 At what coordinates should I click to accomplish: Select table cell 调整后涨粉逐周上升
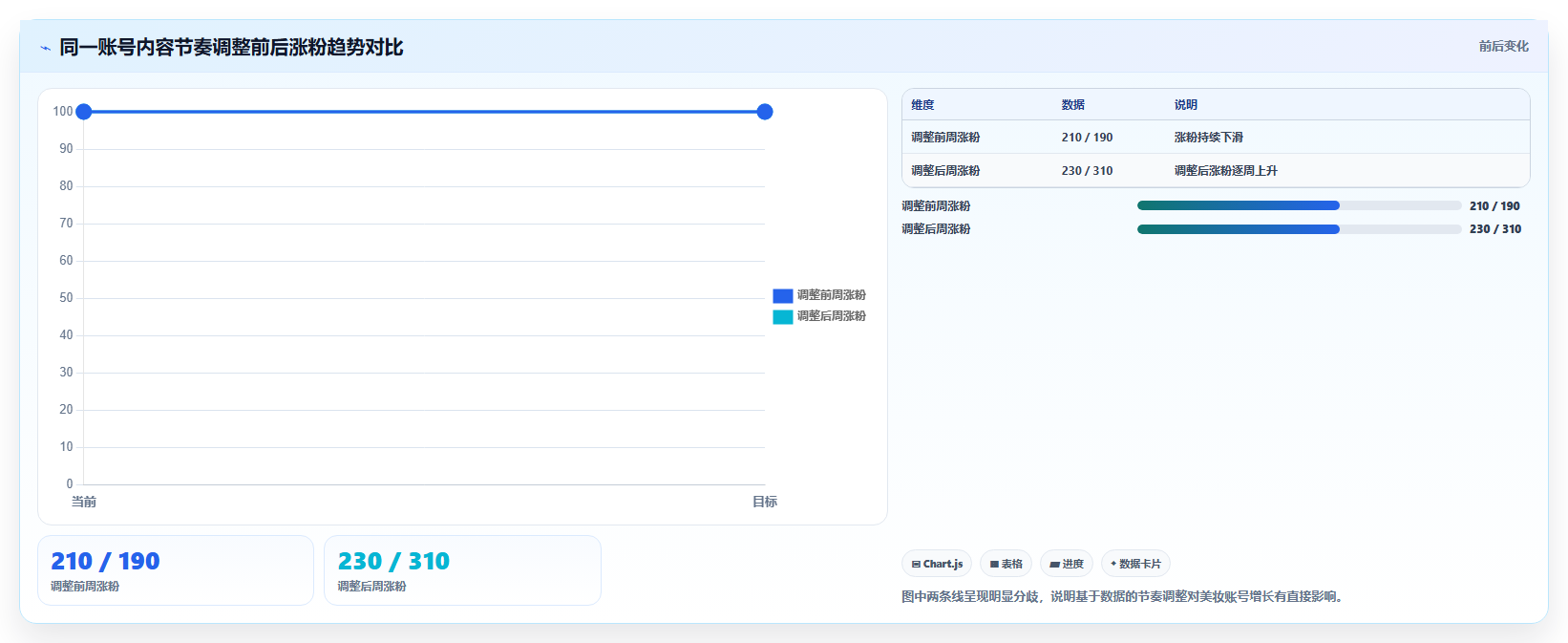coord(1225,171)
